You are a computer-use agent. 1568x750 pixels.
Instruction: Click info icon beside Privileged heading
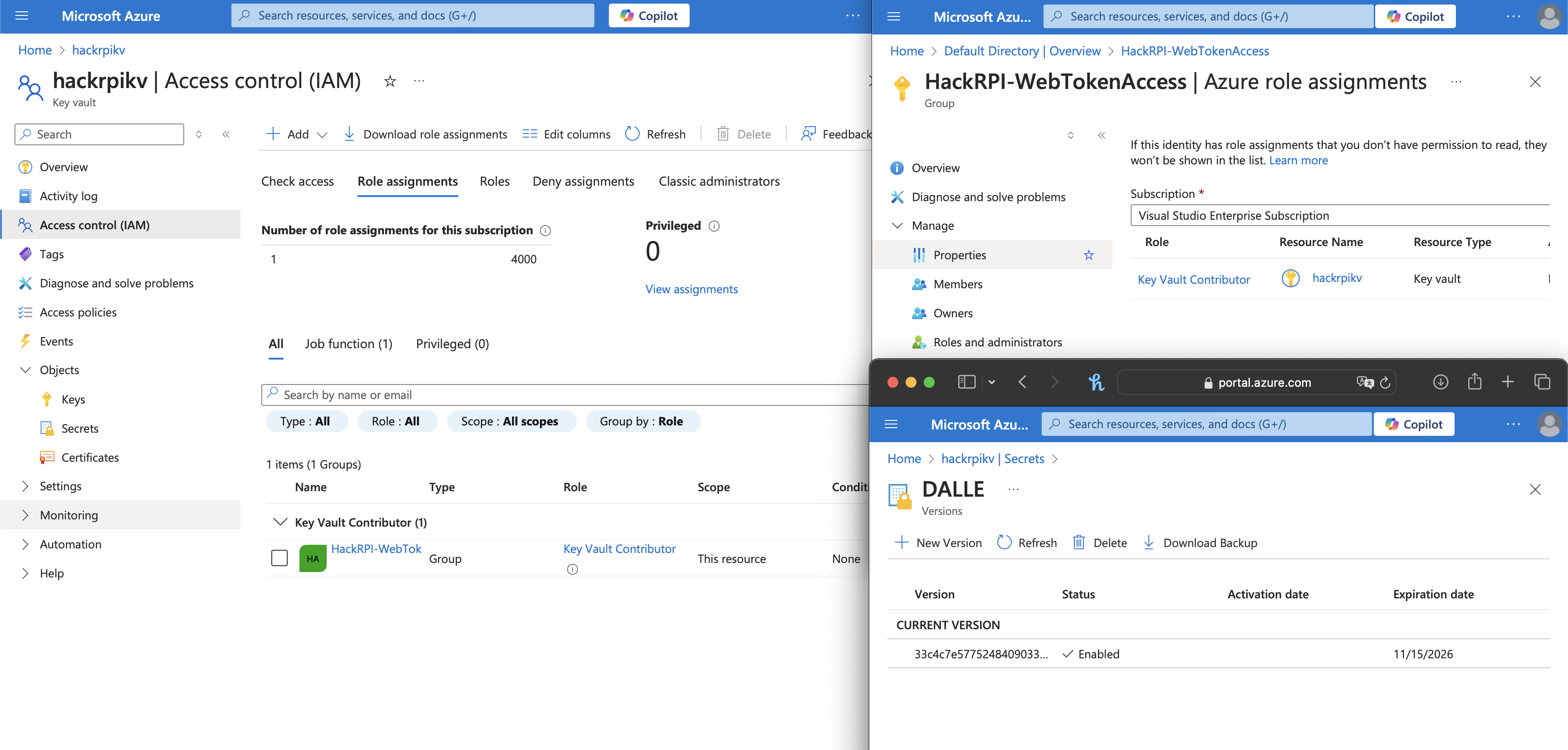[x=715, y=226]
